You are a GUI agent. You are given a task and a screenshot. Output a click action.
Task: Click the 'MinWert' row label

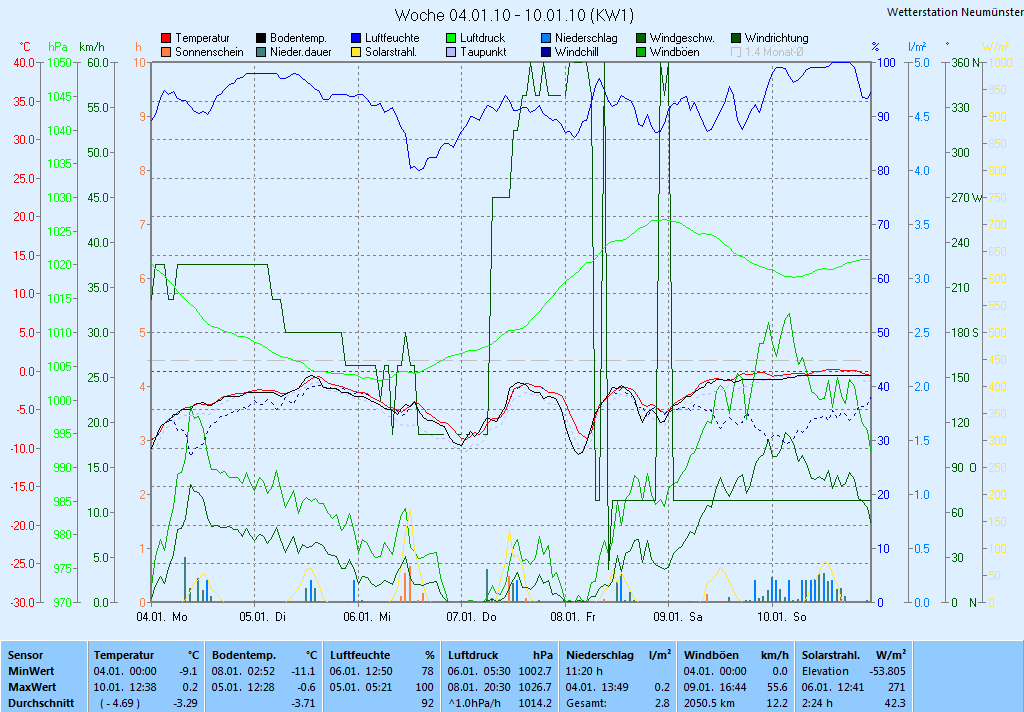[x=31, y=672]
